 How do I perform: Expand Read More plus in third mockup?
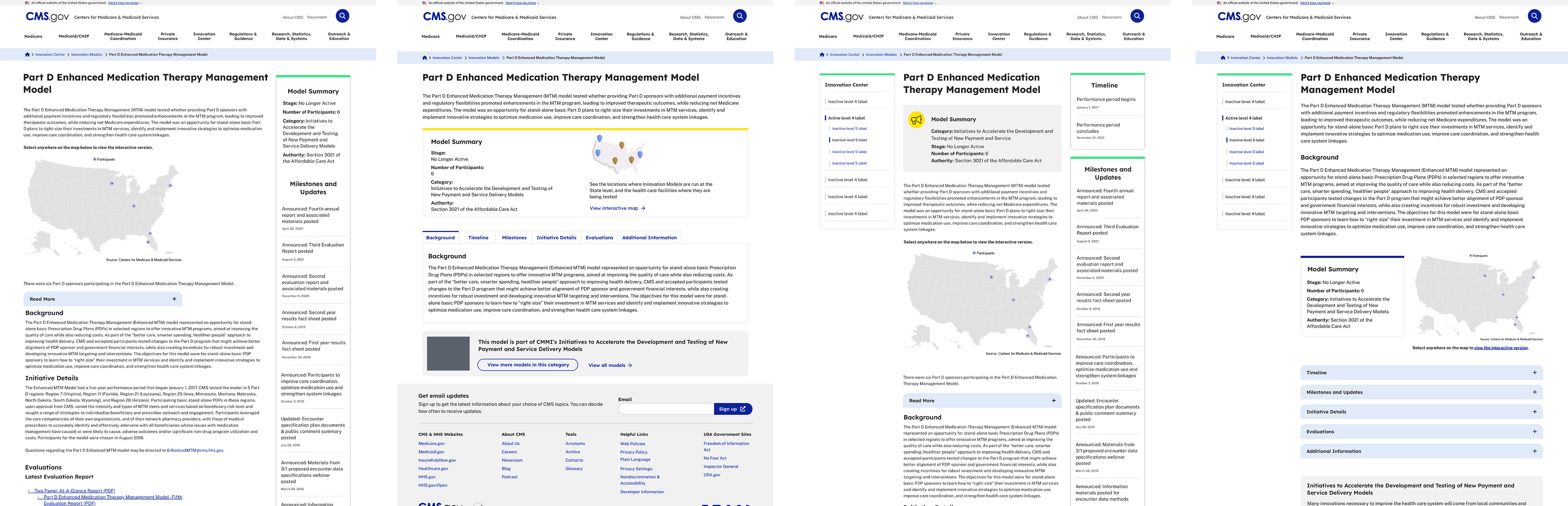1054,400
